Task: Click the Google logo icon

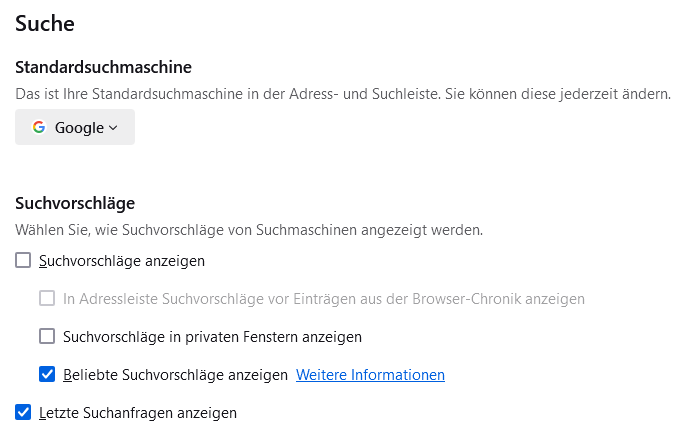Action: 39,128
